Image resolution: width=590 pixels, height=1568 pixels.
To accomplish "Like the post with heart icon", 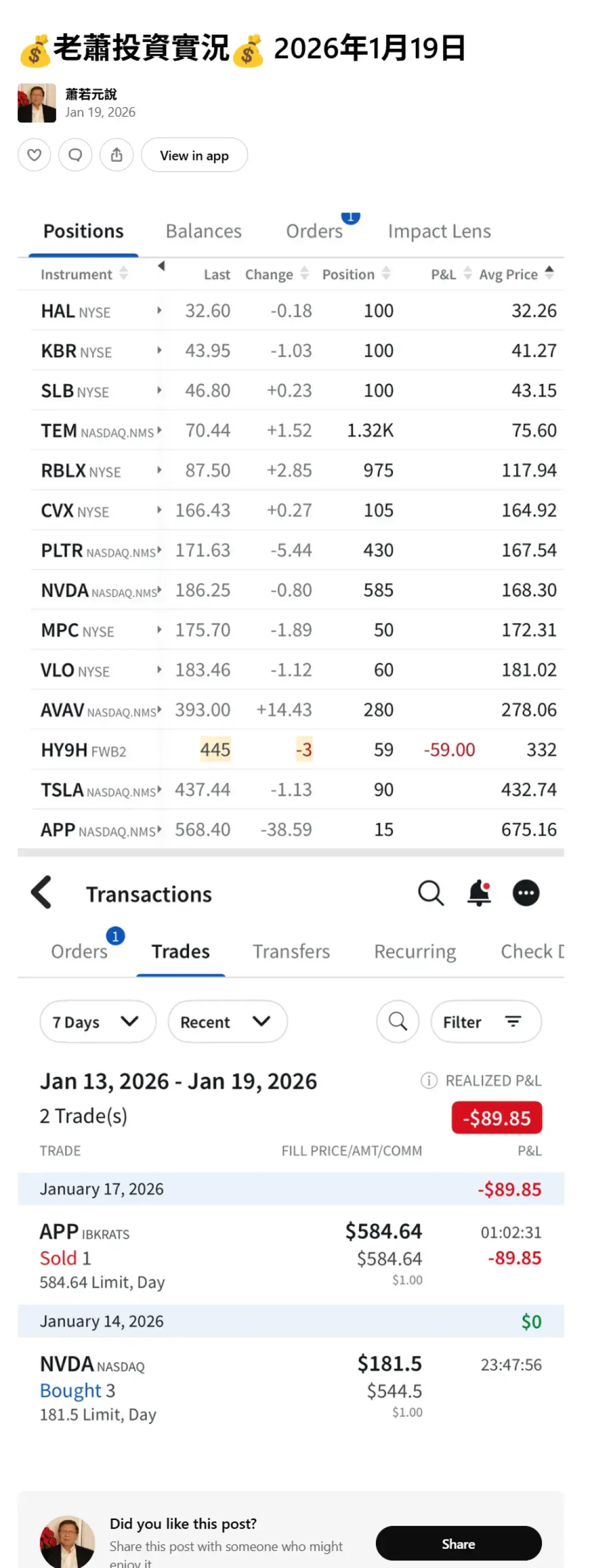I will pyautogui.click(x=34, y=155).
